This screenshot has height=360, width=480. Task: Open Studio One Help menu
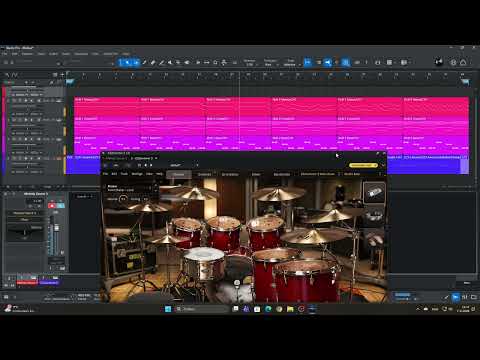[126, 54]
